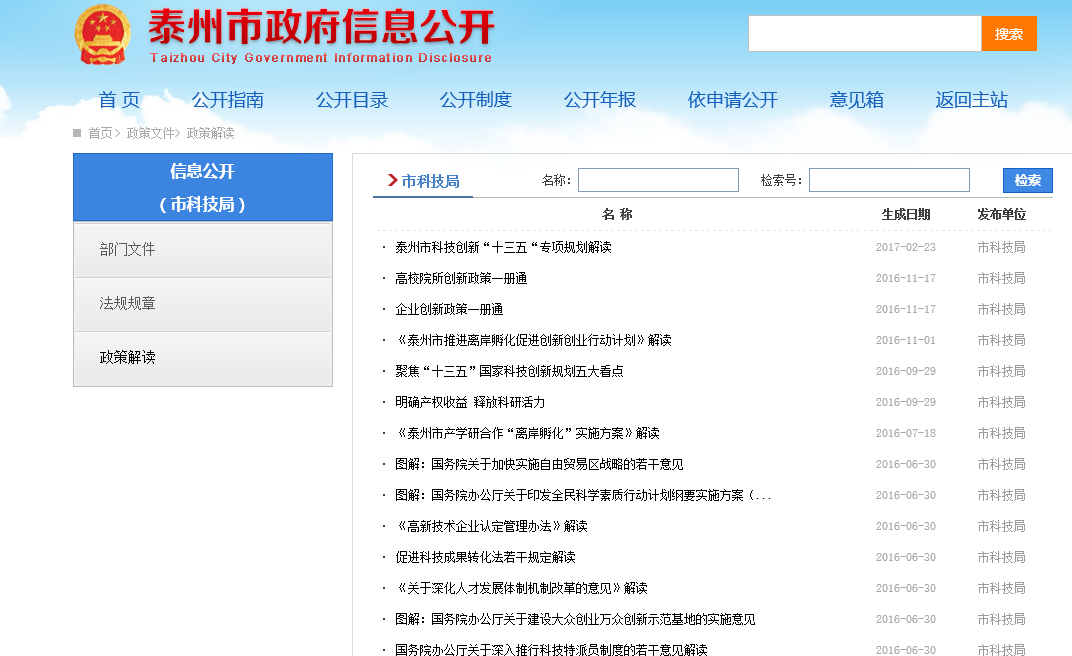Open 企业创新政策一册通 article link
Screen dimensions: 1072x656
449,309
